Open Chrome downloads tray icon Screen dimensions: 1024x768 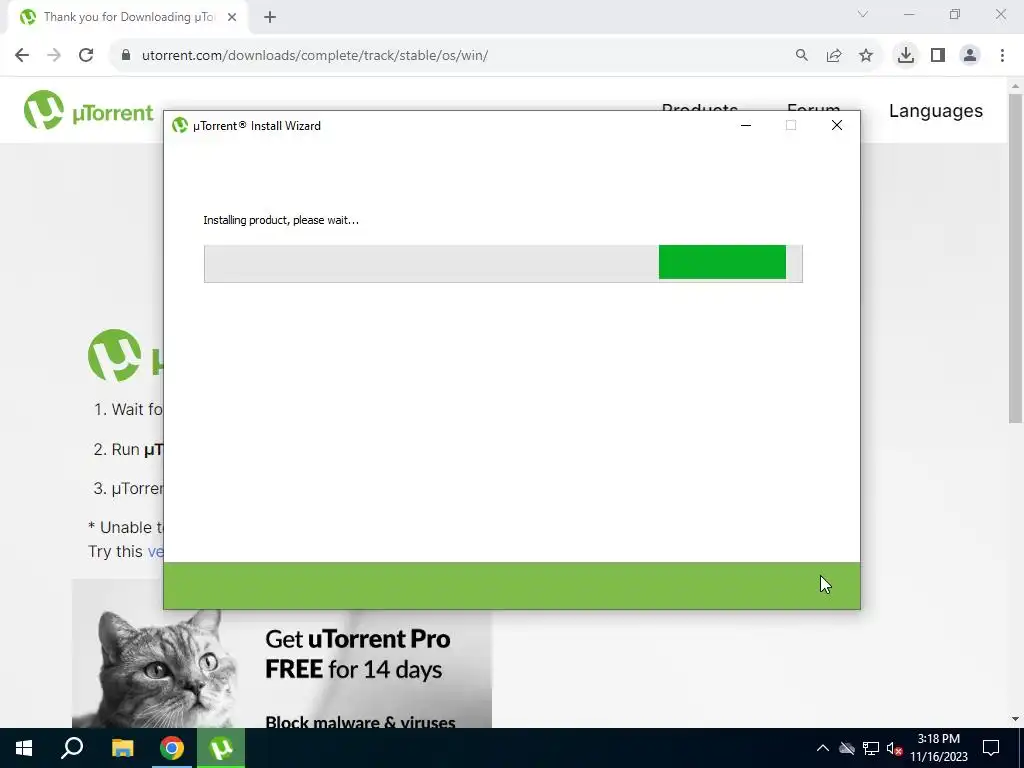(x=906, y=56)
